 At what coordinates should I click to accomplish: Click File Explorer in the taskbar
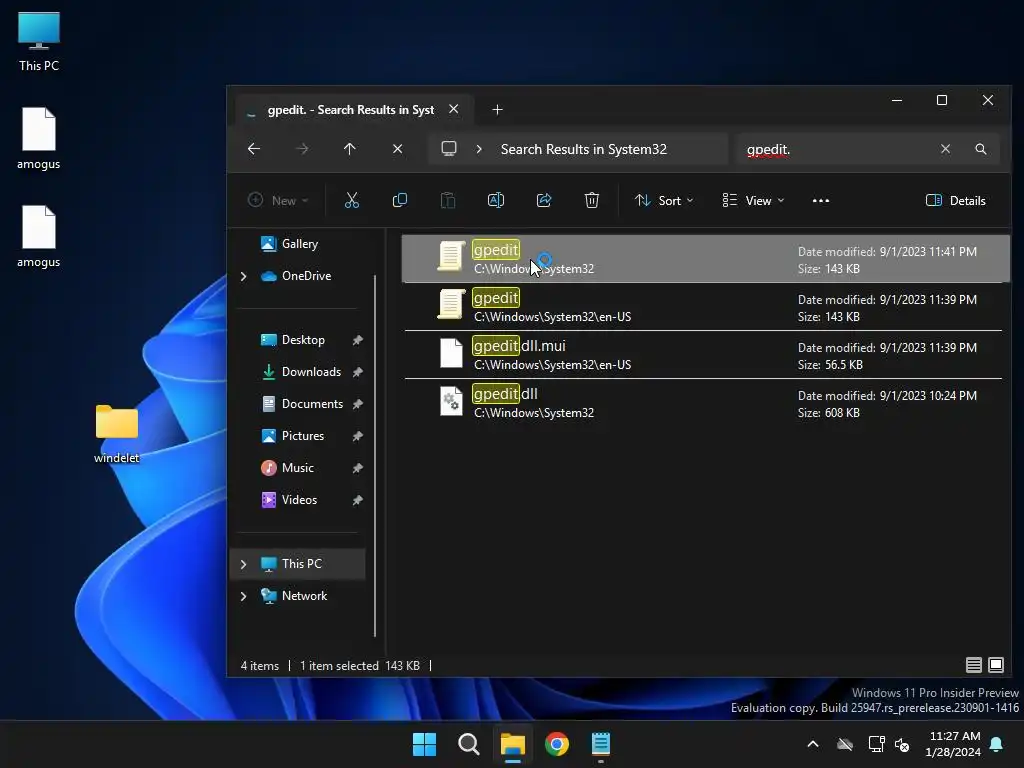pyautogui.click(x=513, y=744)
